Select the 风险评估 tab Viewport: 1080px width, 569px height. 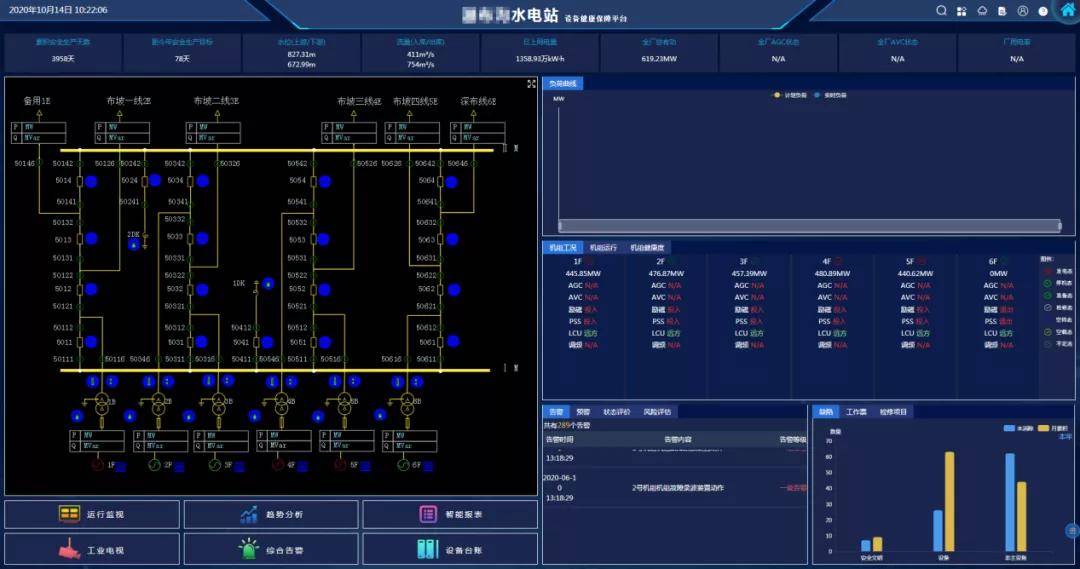click(x=658, y=411)
